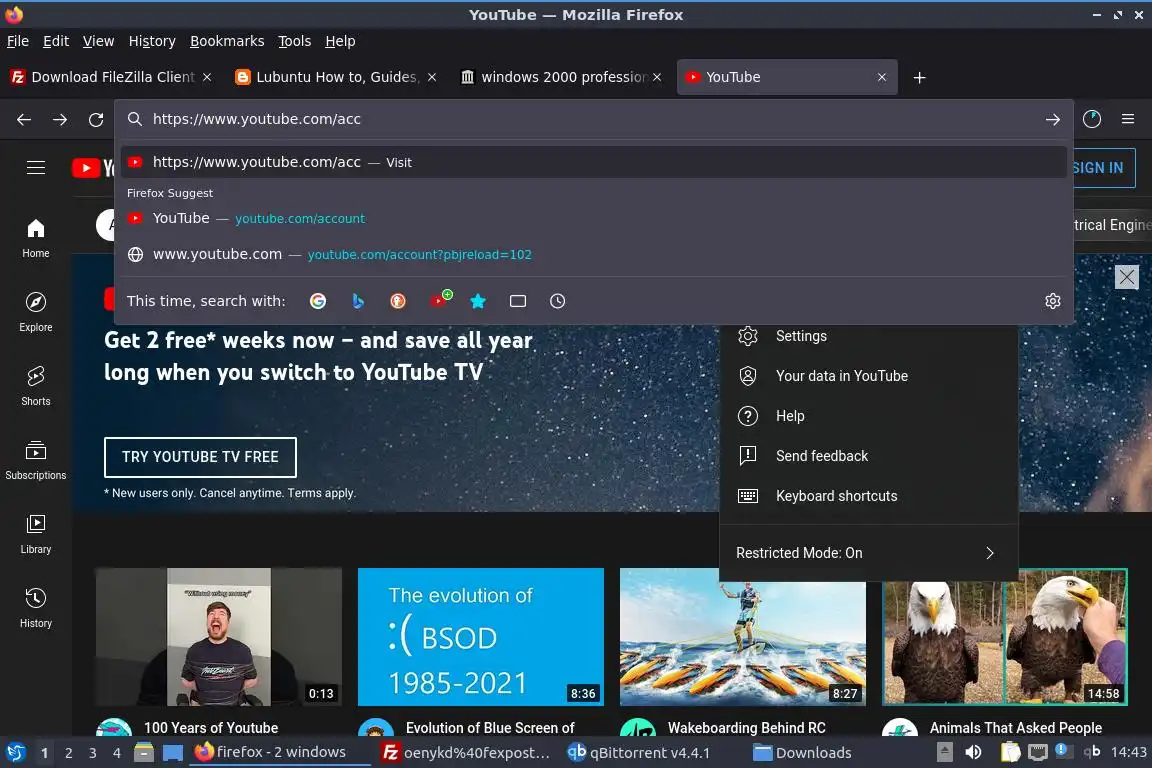Click TRY YOUTUBE TV FREE button

(200, 457)
